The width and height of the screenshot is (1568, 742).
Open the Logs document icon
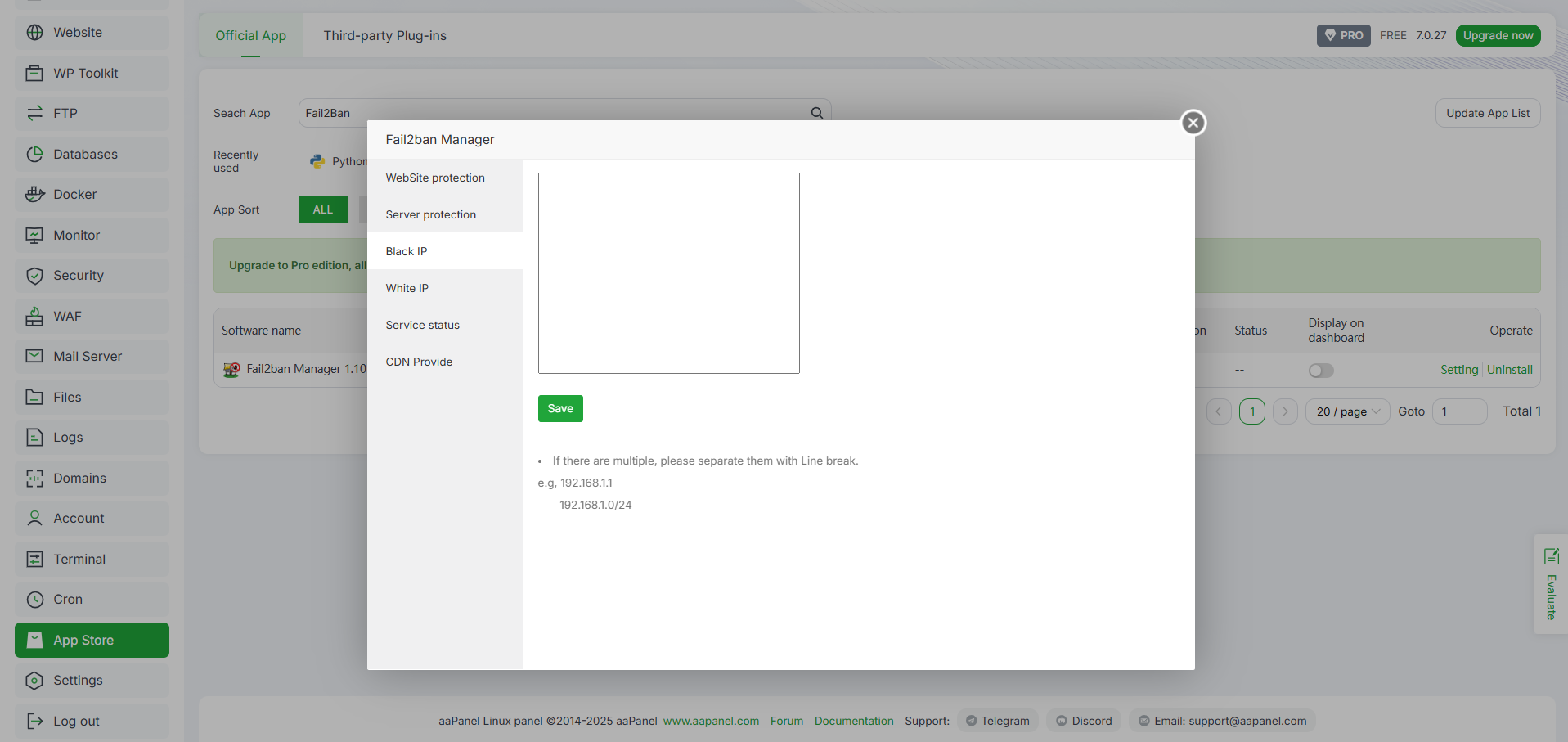click(34, 438)
